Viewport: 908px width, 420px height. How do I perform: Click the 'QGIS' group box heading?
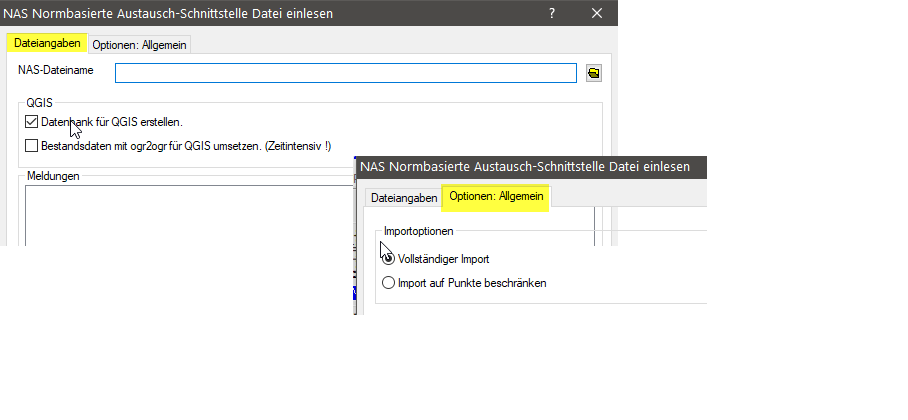[x=40, y=102]
